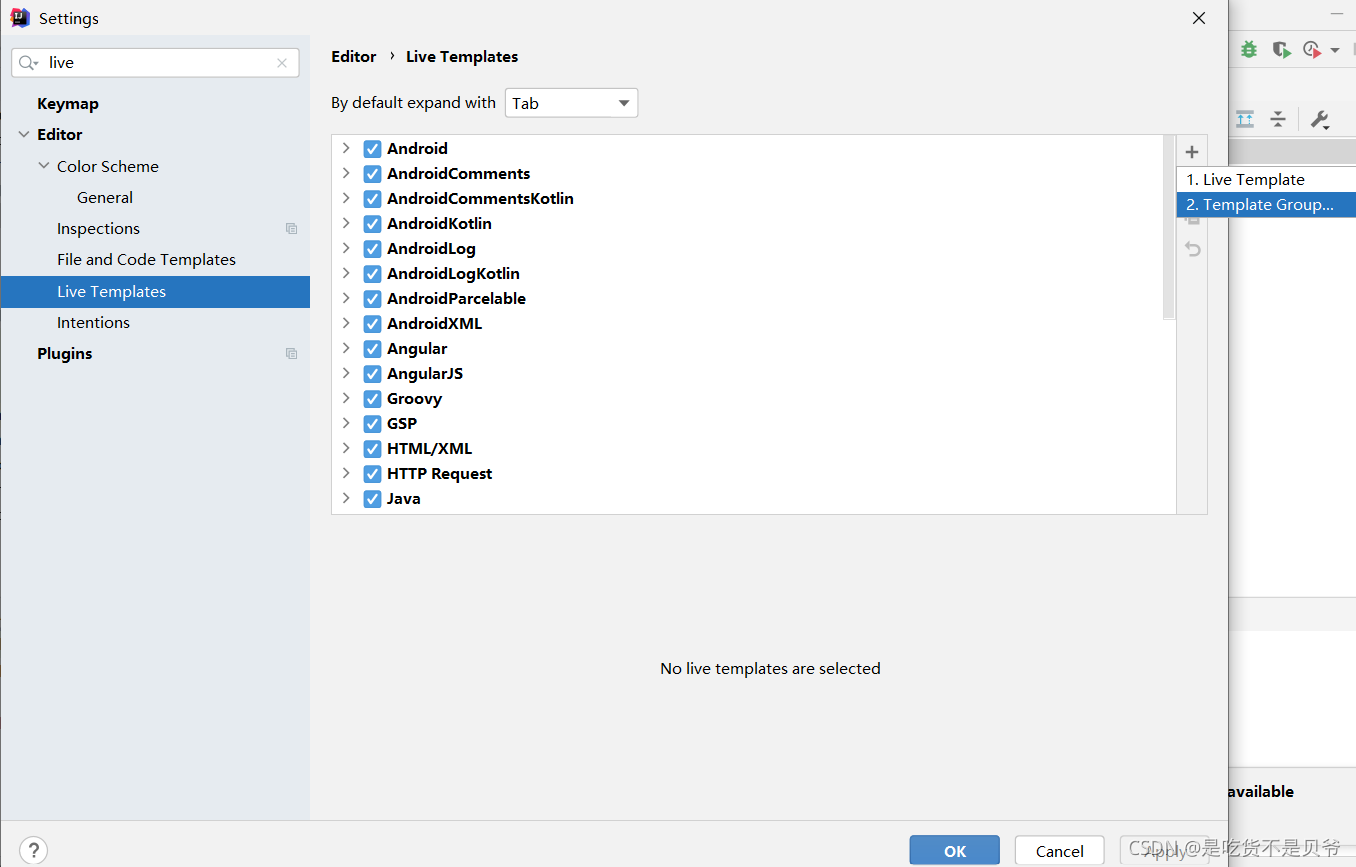Image resolution: width=1356 pixels, height=867 pixels.
Task: Select the AndroidParcelable group row text
Action: 456,299
